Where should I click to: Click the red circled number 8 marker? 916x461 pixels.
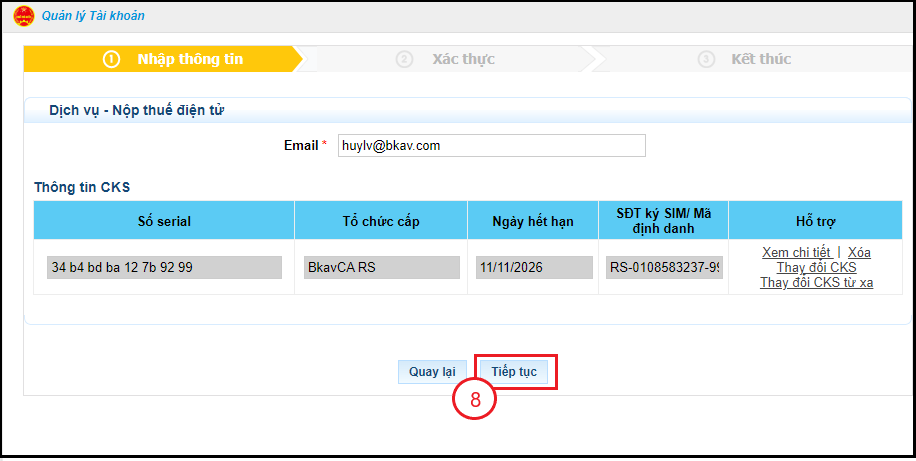pos(475,399)
